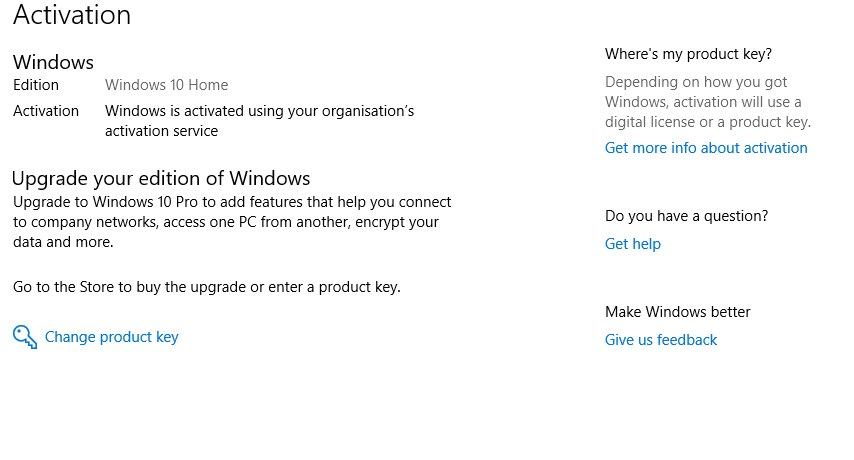Click the Get help link
Viewport: 854px width, 460px height.
pyautogui.click(x=632, y=244)
